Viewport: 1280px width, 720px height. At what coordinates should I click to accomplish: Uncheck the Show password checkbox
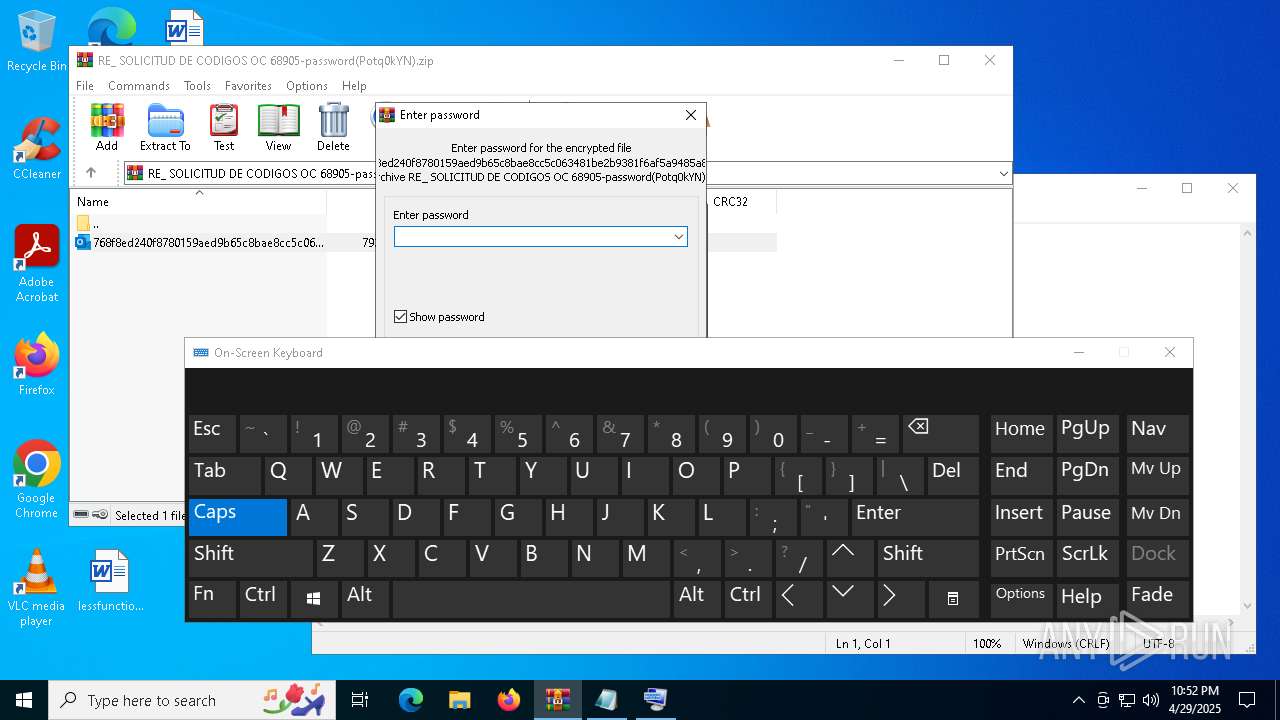(401, 317)
